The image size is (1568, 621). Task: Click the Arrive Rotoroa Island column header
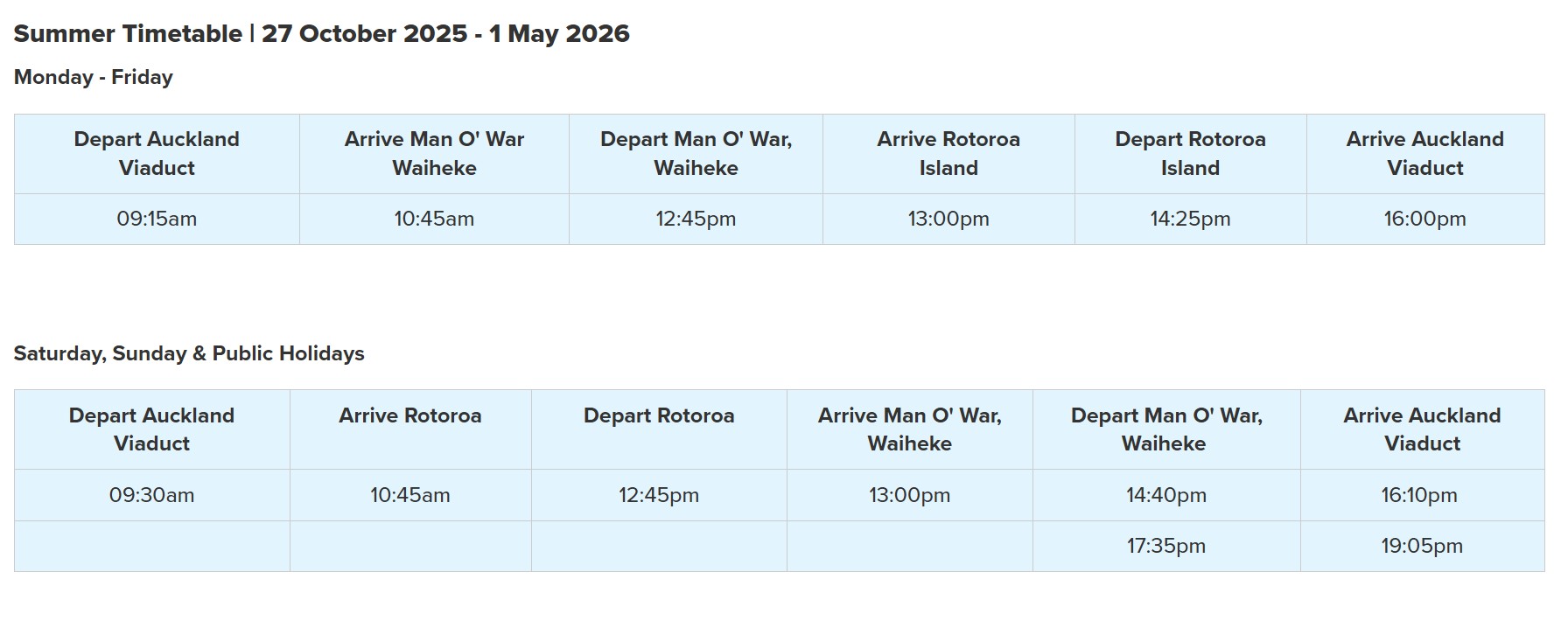click(948, 153)
